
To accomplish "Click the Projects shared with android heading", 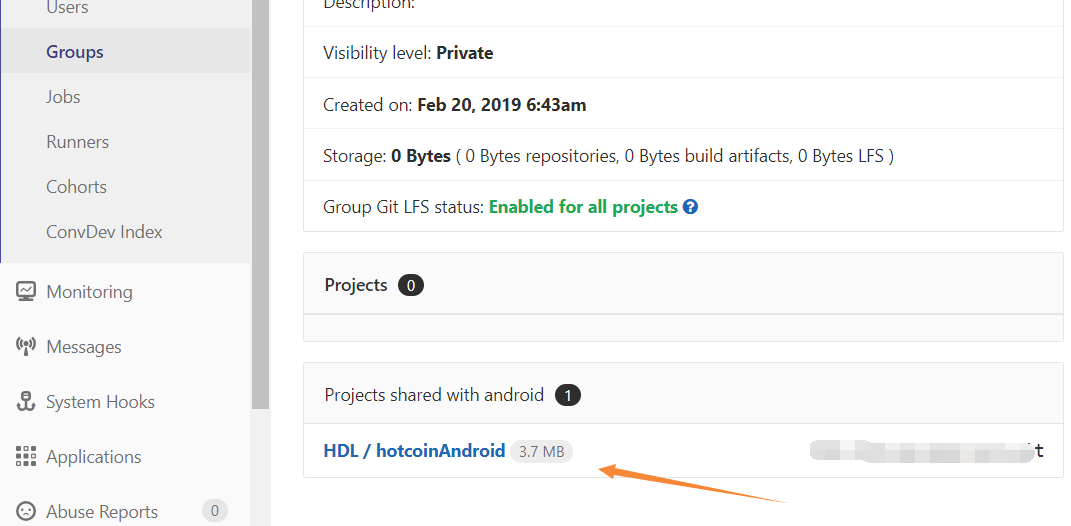I will (x=434, y=395).
